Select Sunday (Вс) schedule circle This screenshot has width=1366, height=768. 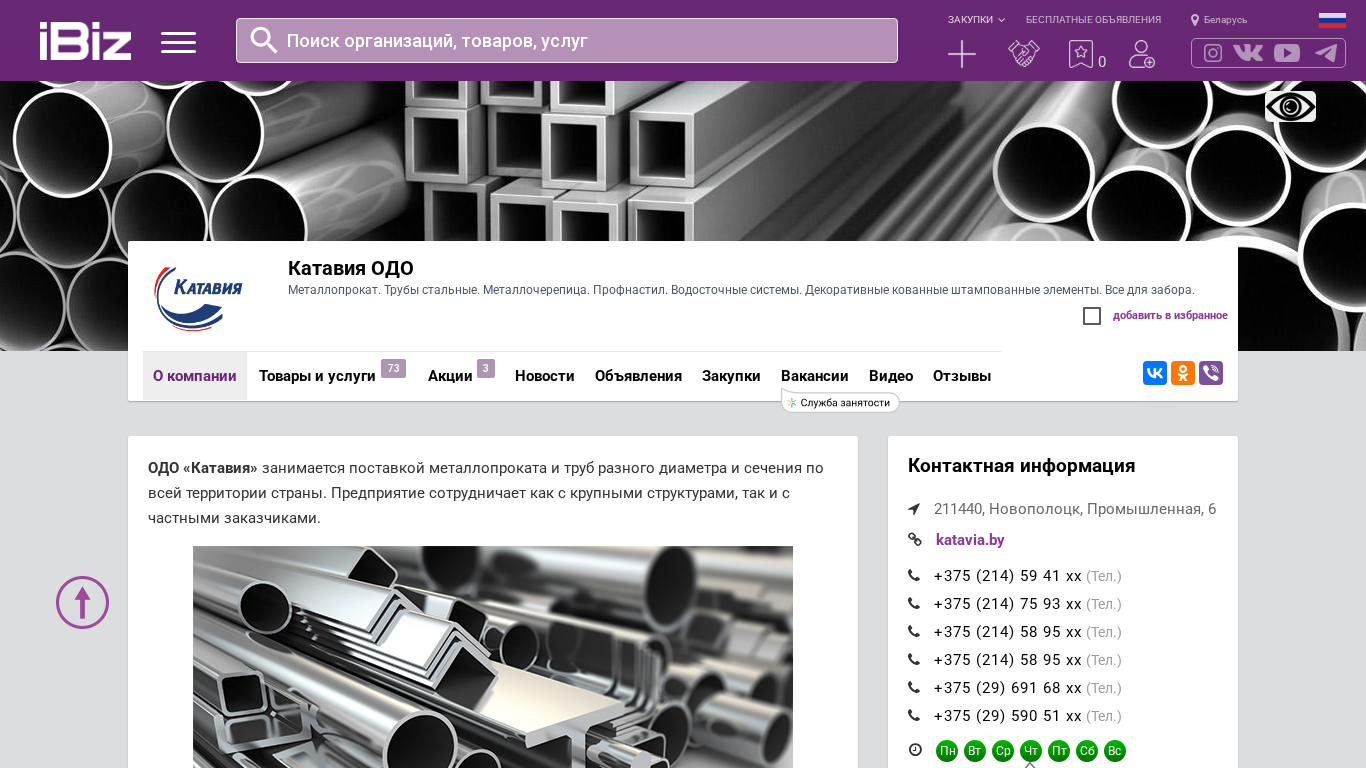click(1115, 751)
